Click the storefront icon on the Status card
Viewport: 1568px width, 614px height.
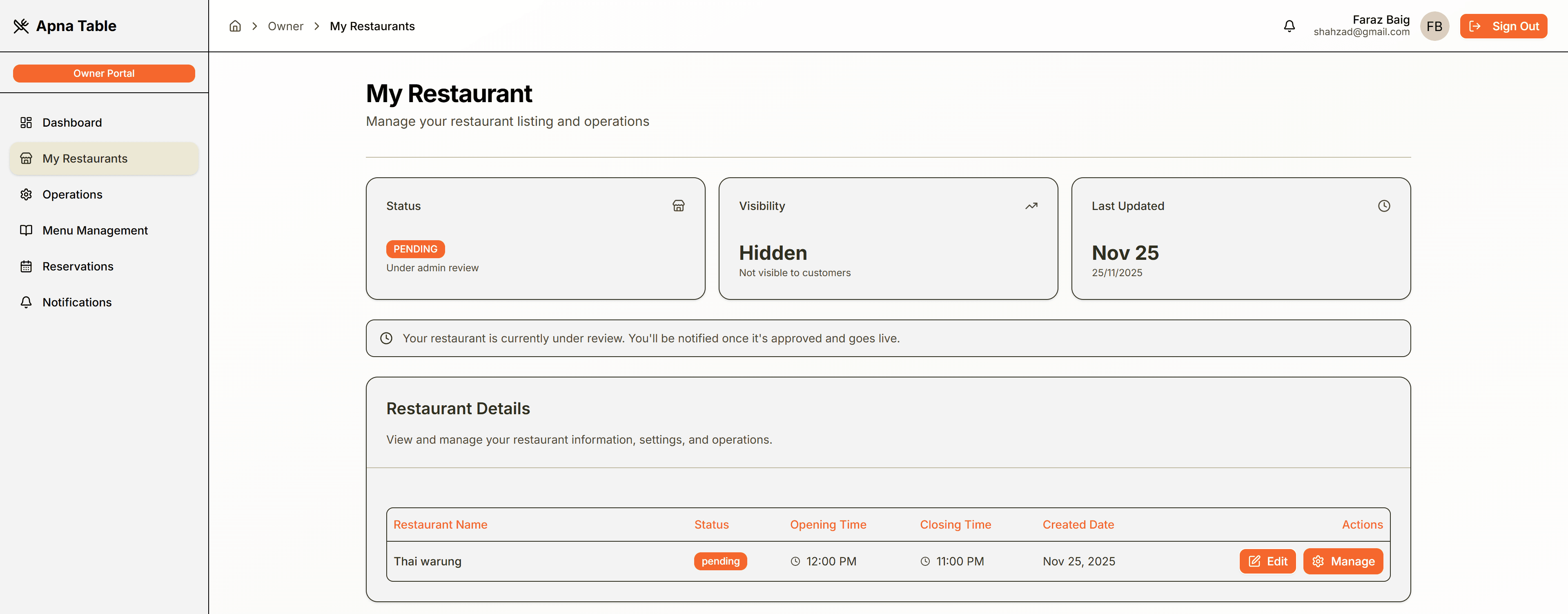tap(679, 206)
